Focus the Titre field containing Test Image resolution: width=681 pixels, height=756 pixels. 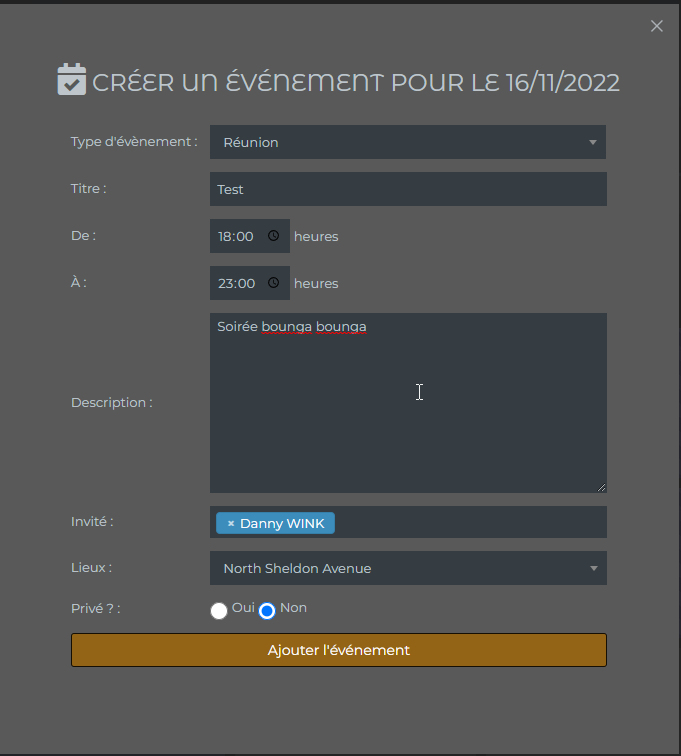click(408, 189)
